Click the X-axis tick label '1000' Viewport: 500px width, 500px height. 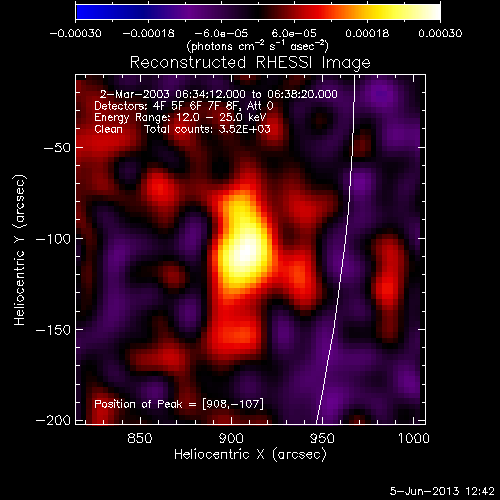414,438
